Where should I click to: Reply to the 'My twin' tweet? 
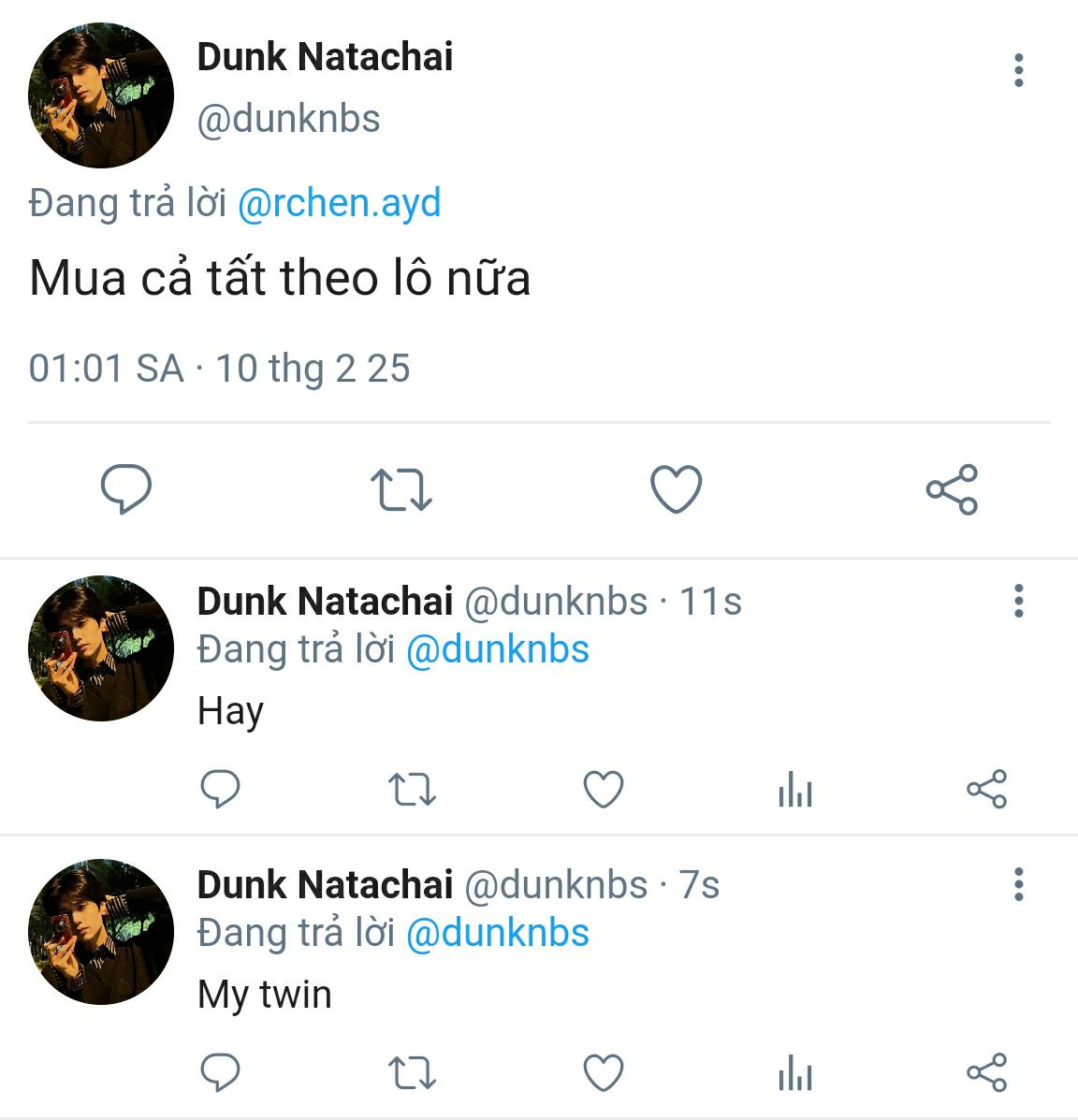coord(221,1073)
